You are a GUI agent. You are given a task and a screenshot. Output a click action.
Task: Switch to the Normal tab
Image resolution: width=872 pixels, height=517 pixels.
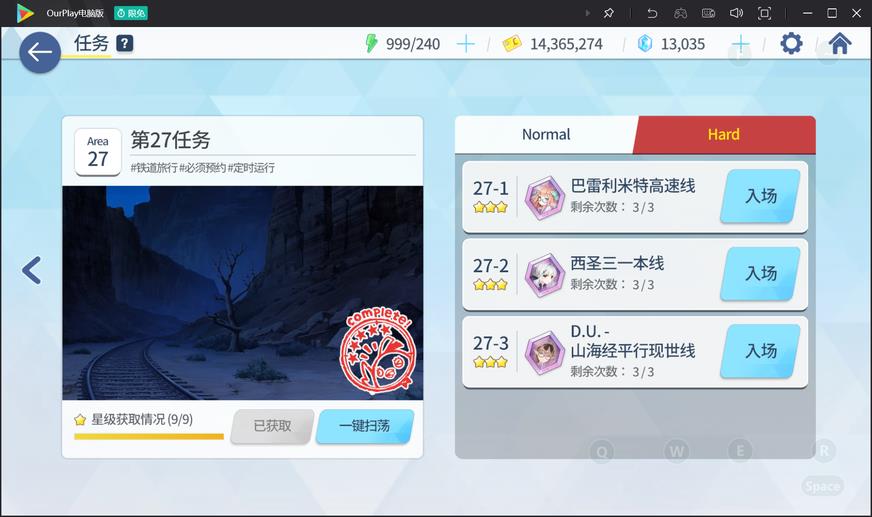pos(546,135)
